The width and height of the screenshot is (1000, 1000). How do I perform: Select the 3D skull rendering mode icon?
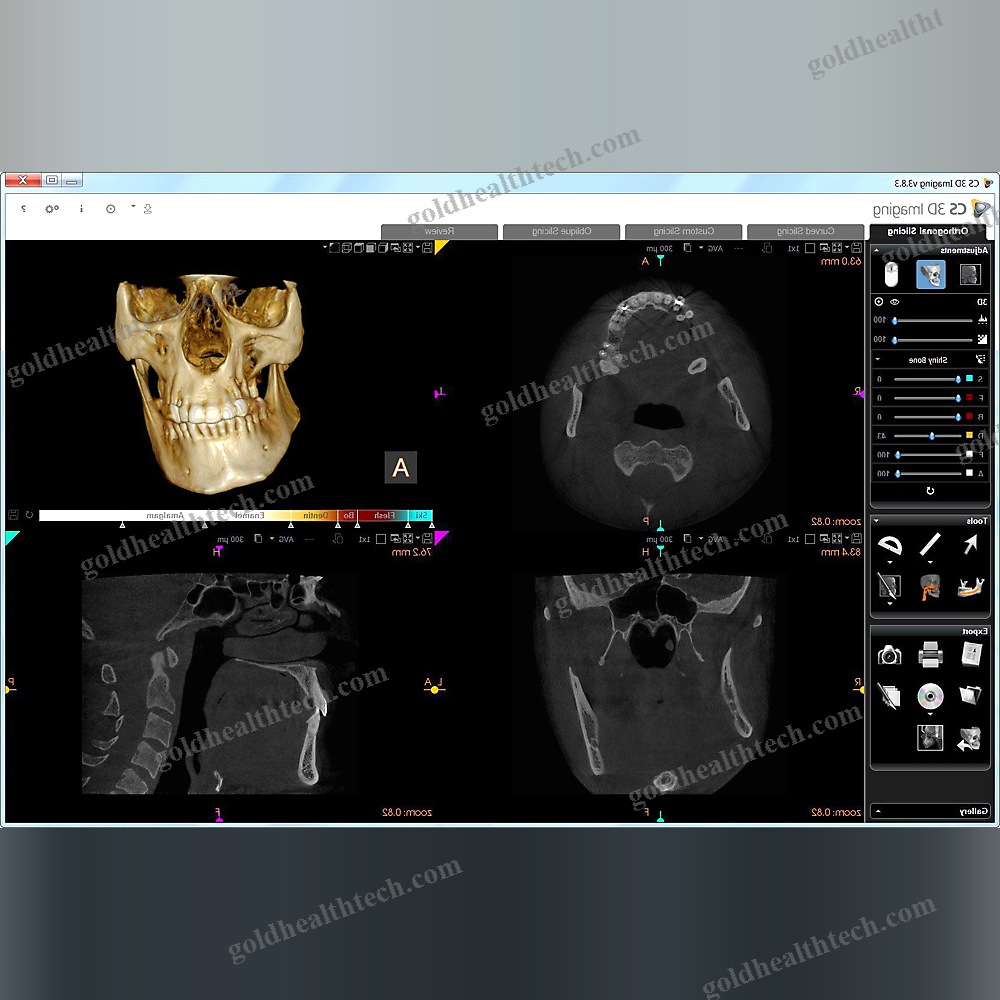931,275
